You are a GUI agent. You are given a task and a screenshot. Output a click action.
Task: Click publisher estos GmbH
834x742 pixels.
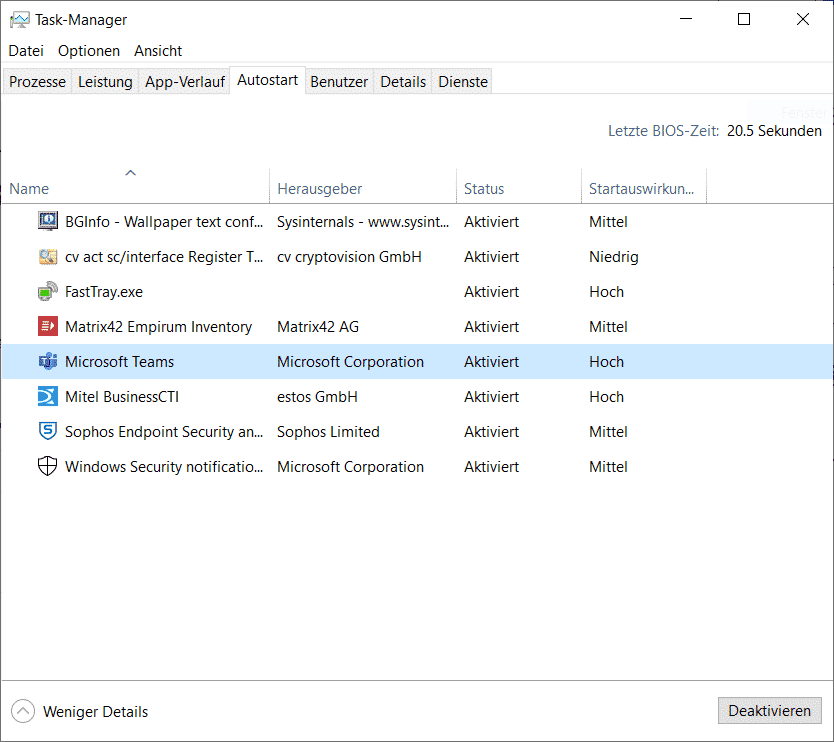(317, 397)
